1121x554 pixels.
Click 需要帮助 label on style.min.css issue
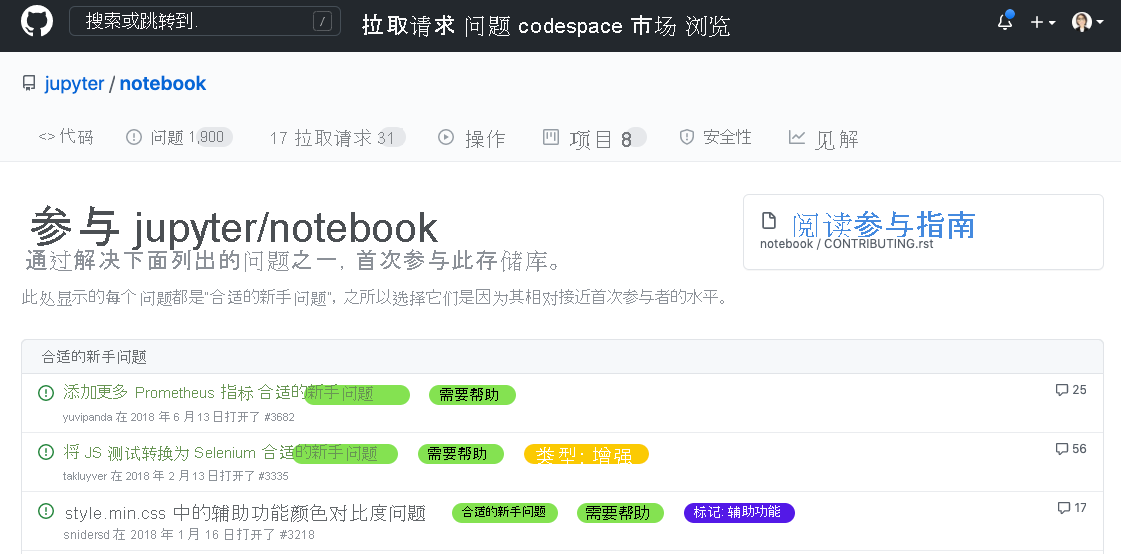coord(621,513)
